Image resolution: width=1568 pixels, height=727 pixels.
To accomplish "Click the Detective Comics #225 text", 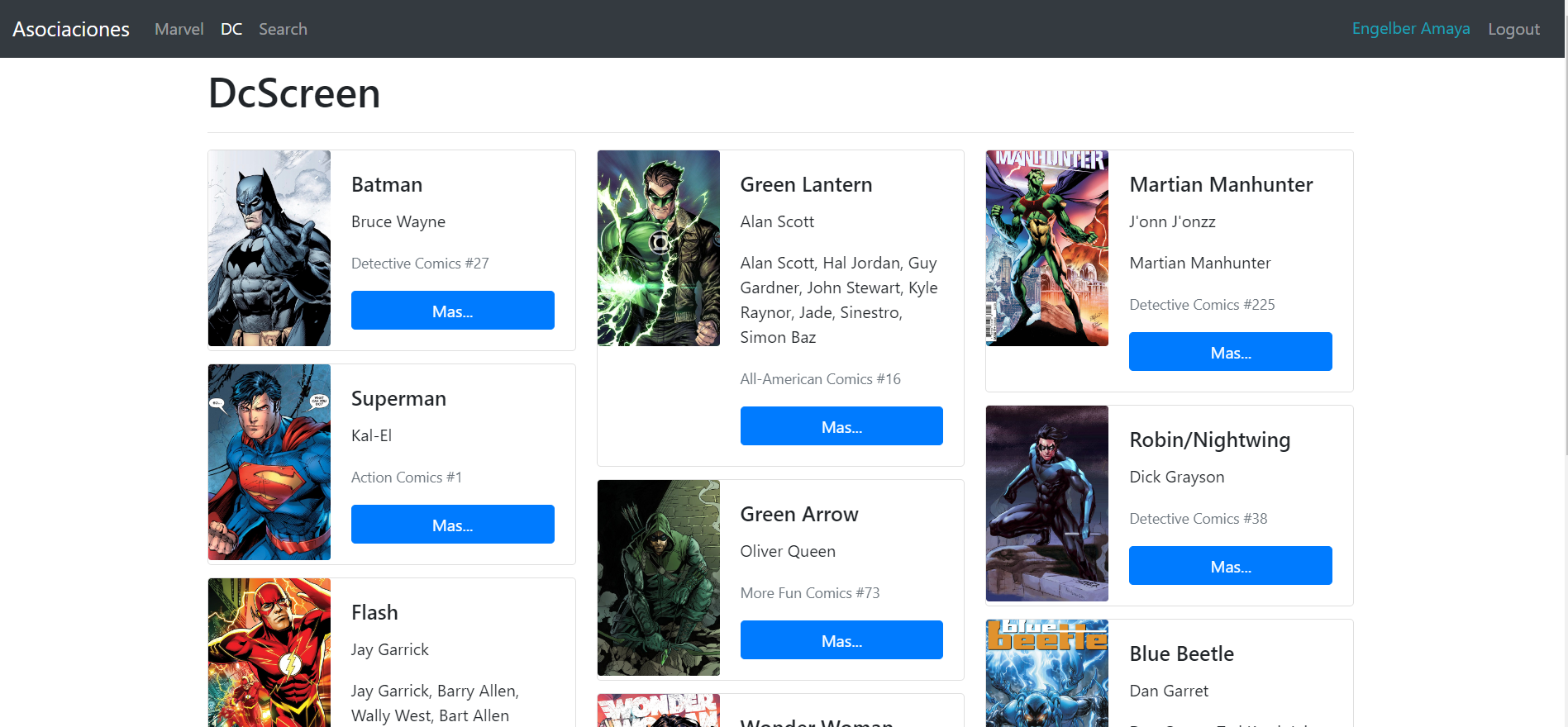I will (x=1202, y=305).
